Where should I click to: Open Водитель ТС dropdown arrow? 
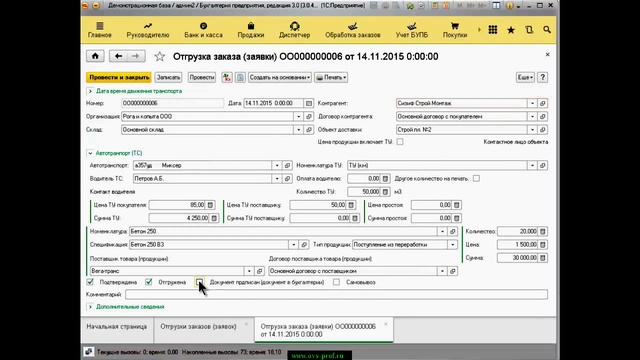pyautogui.click(x=277, y=178)
